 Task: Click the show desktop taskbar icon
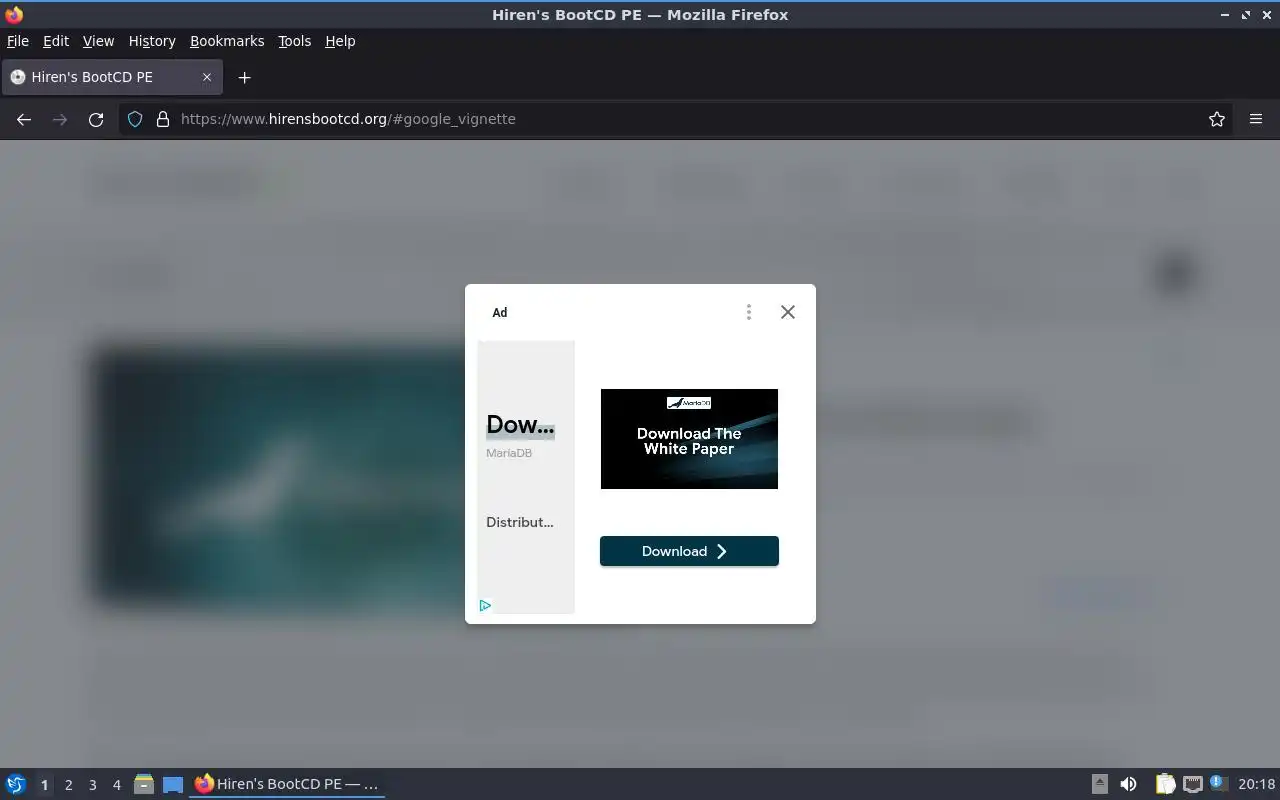tap(173, 784)
